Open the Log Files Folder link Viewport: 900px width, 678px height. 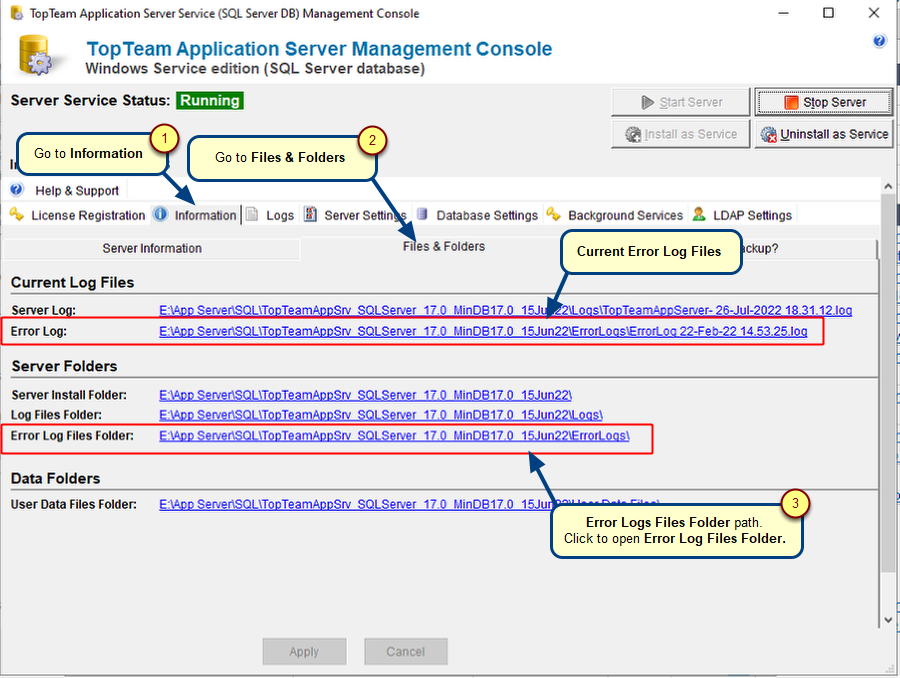[x=381, y=414]
